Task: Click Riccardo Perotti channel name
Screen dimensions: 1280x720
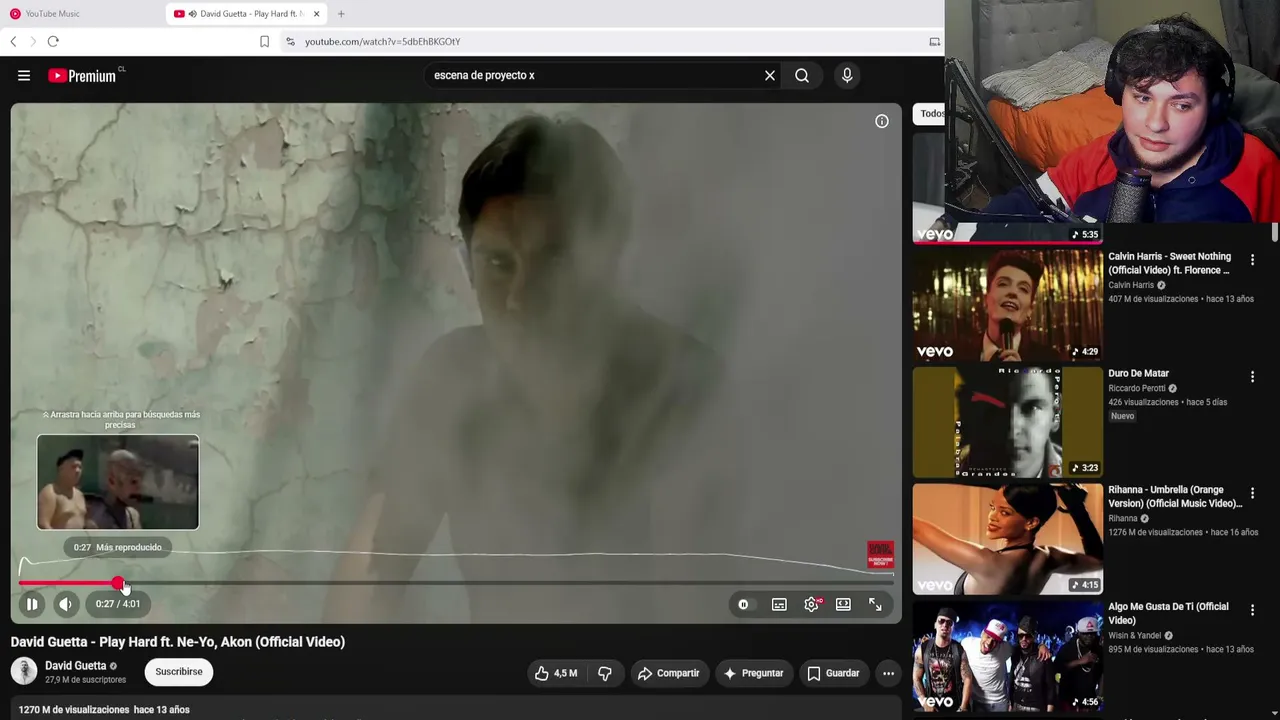Action: 1137,388
